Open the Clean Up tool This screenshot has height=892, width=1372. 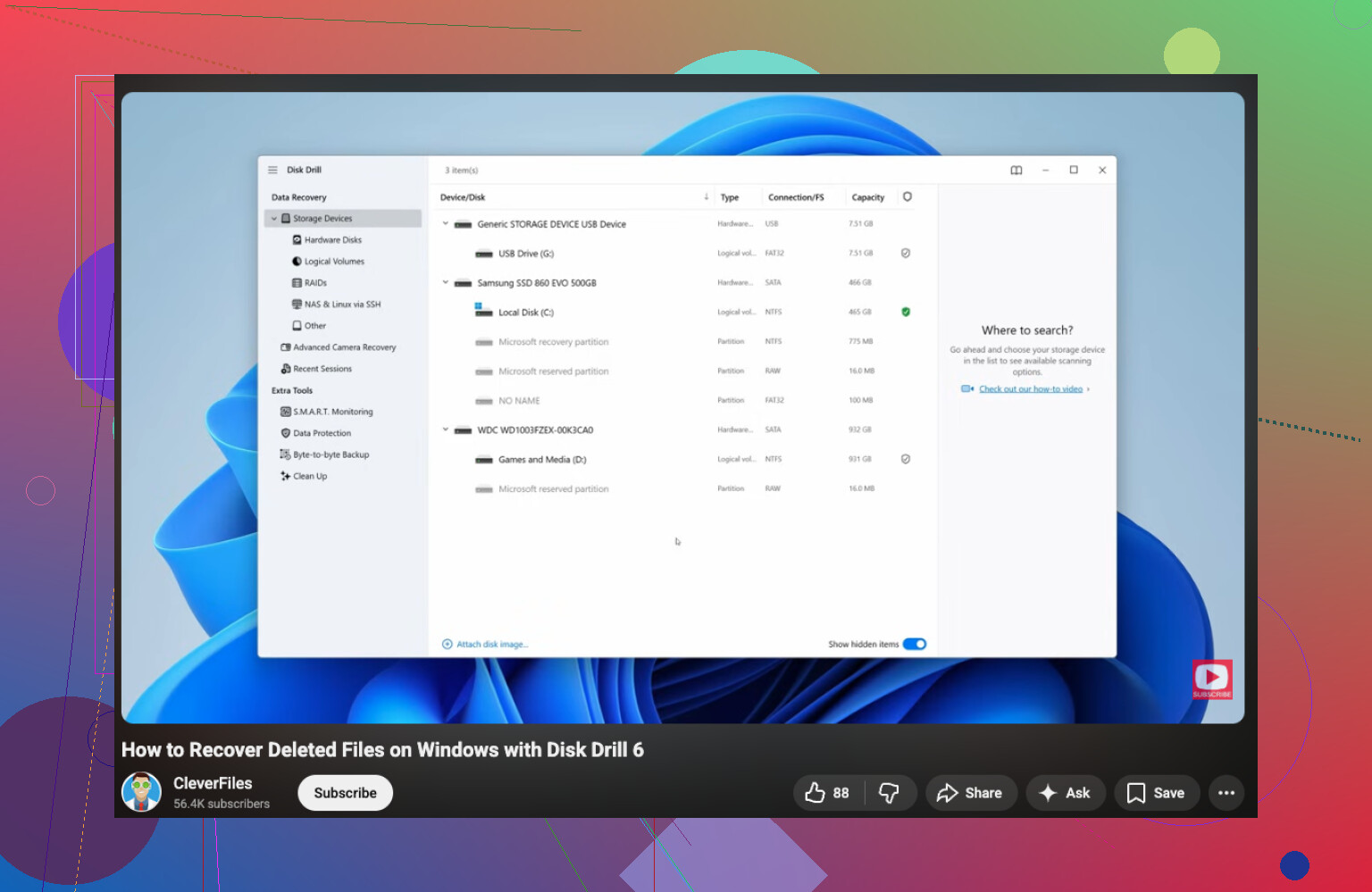[x=304, y=476]
